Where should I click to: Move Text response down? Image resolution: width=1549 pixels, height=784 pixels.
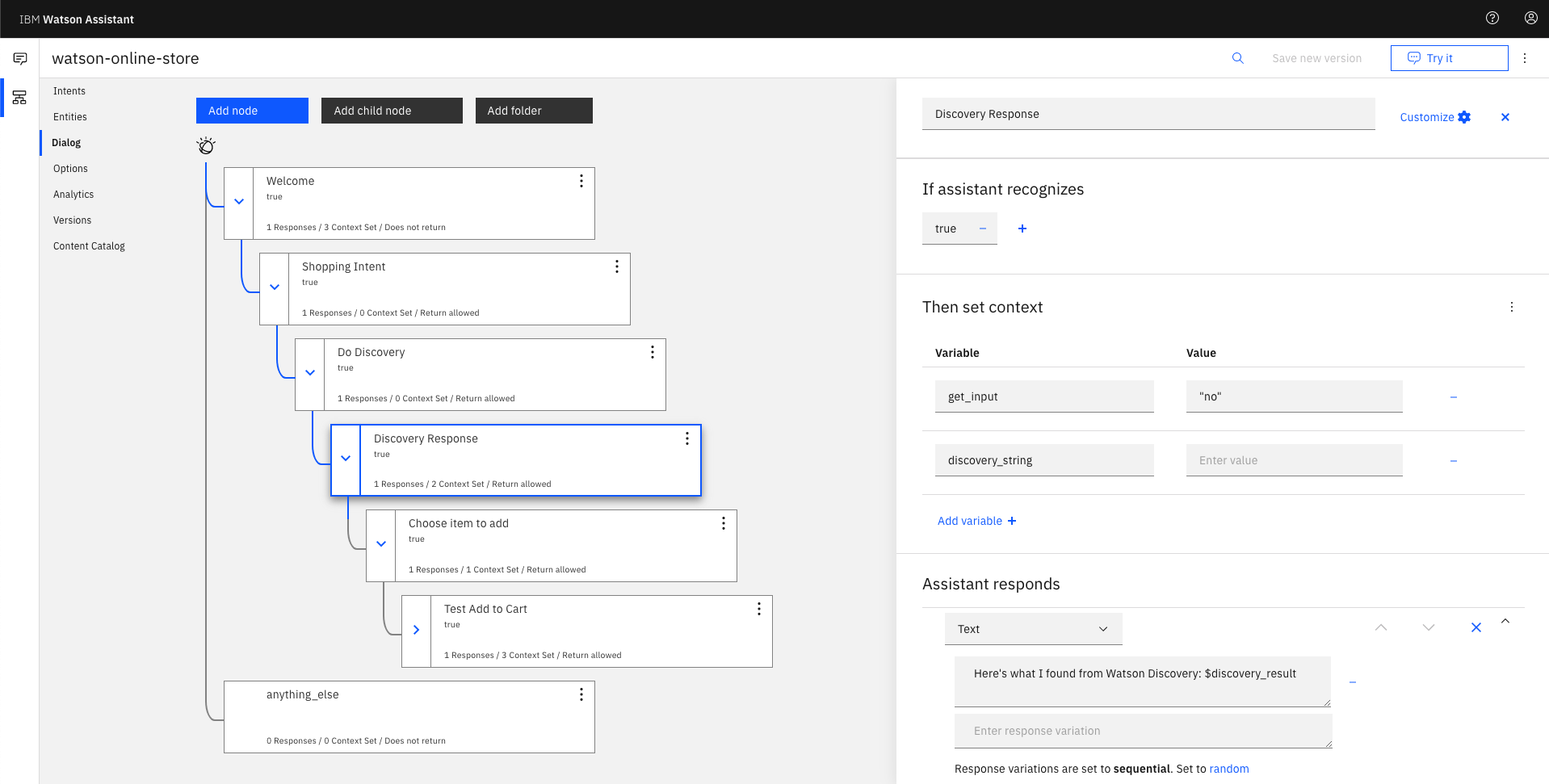click(1429, 627)
